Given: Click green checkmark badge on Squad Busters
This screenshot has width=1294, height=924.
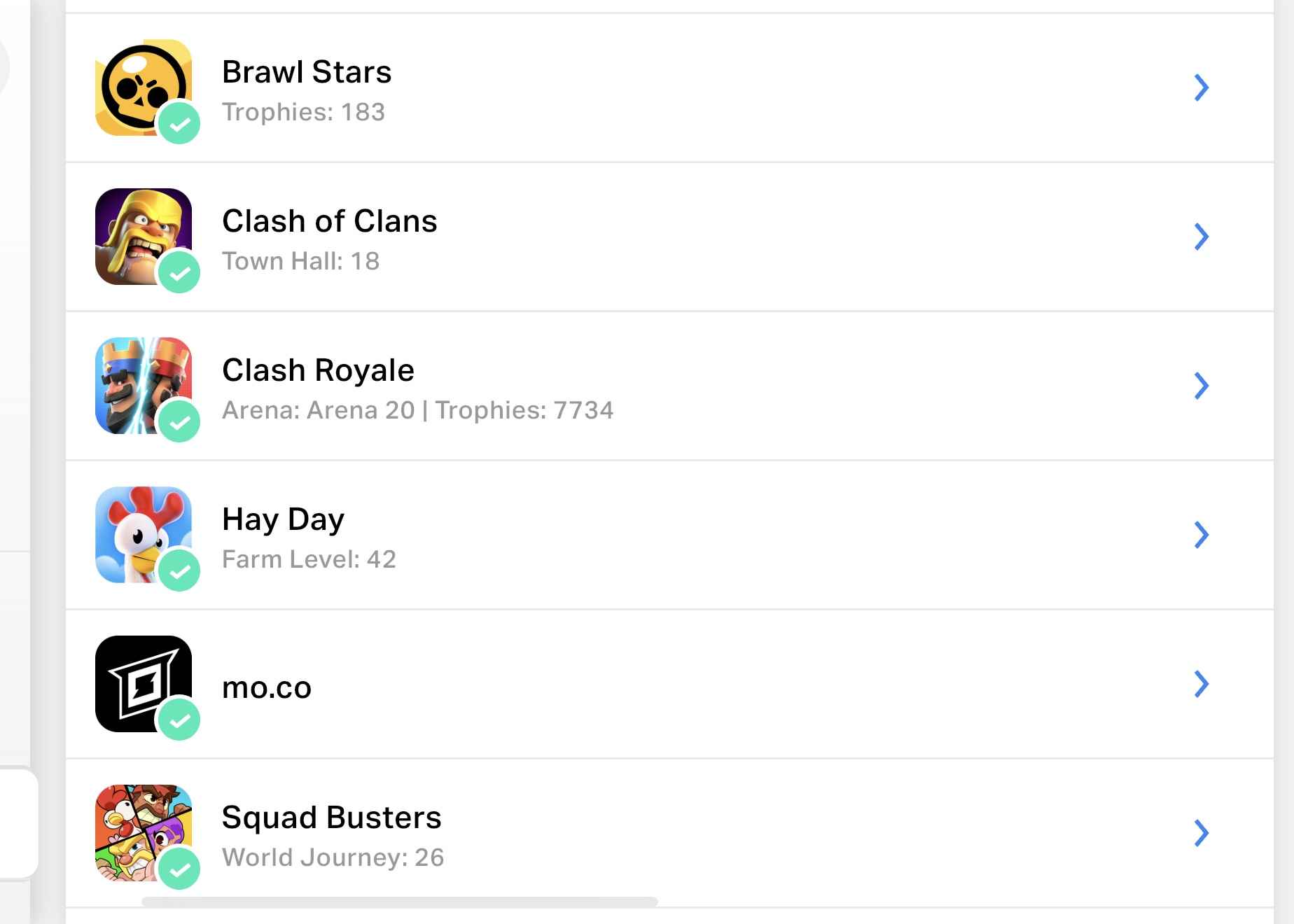Looking at the screenshot, I should pyautogui.click(x=179, y=869).
